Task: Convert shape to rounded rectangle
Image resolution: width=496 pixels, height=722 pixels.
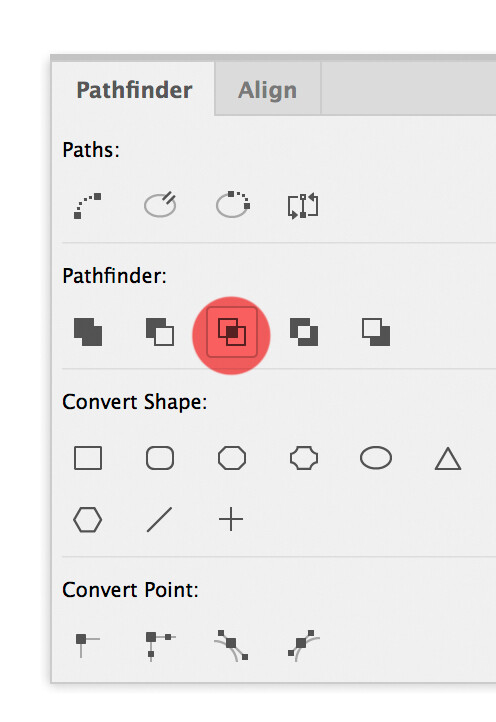Action: point(160,458)
